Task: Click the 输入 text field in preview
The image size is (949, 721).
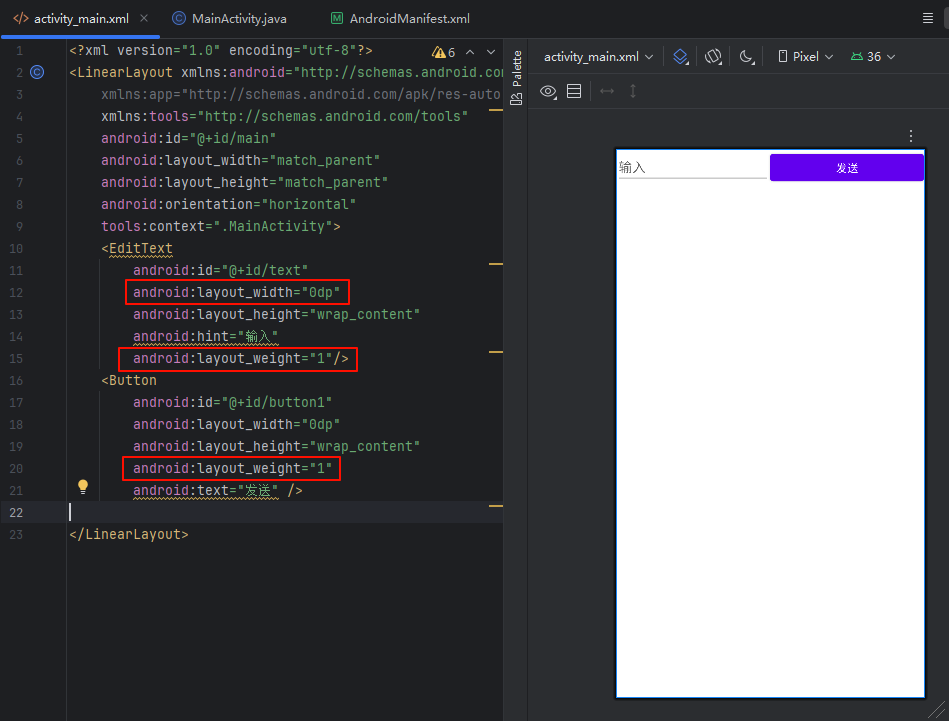Action: click(692, 168)
